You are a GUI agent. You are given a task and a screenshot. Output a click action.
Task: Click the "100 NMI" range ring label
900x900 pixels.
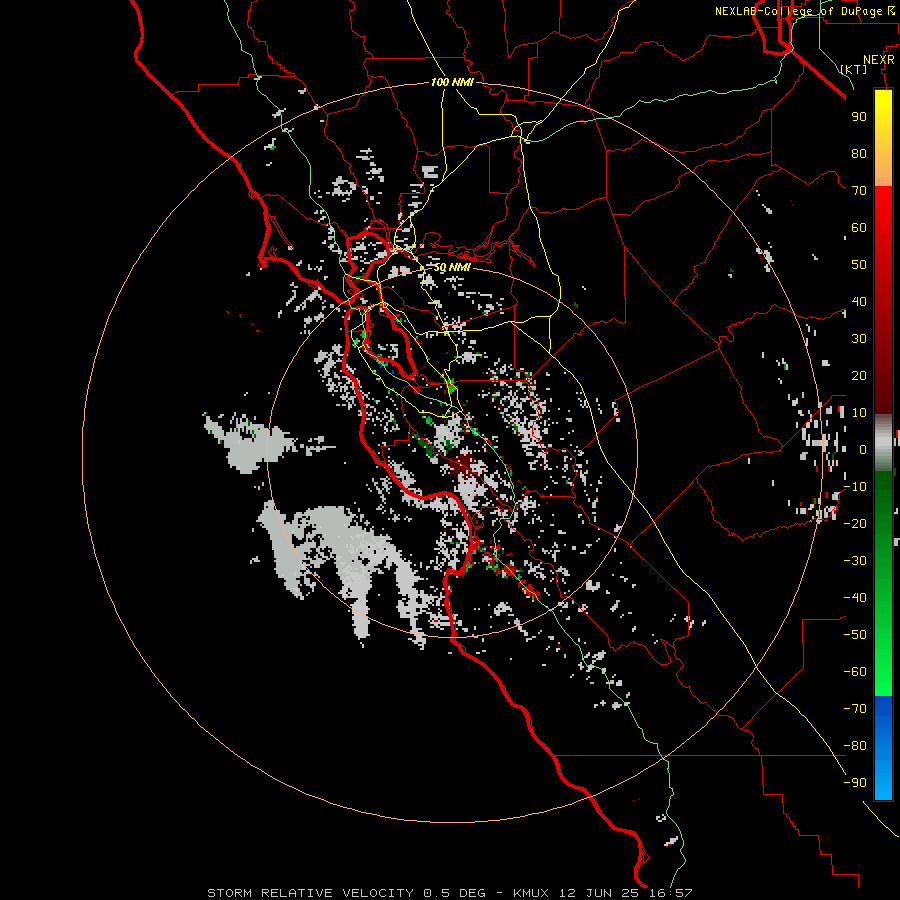tap(452, 82)
